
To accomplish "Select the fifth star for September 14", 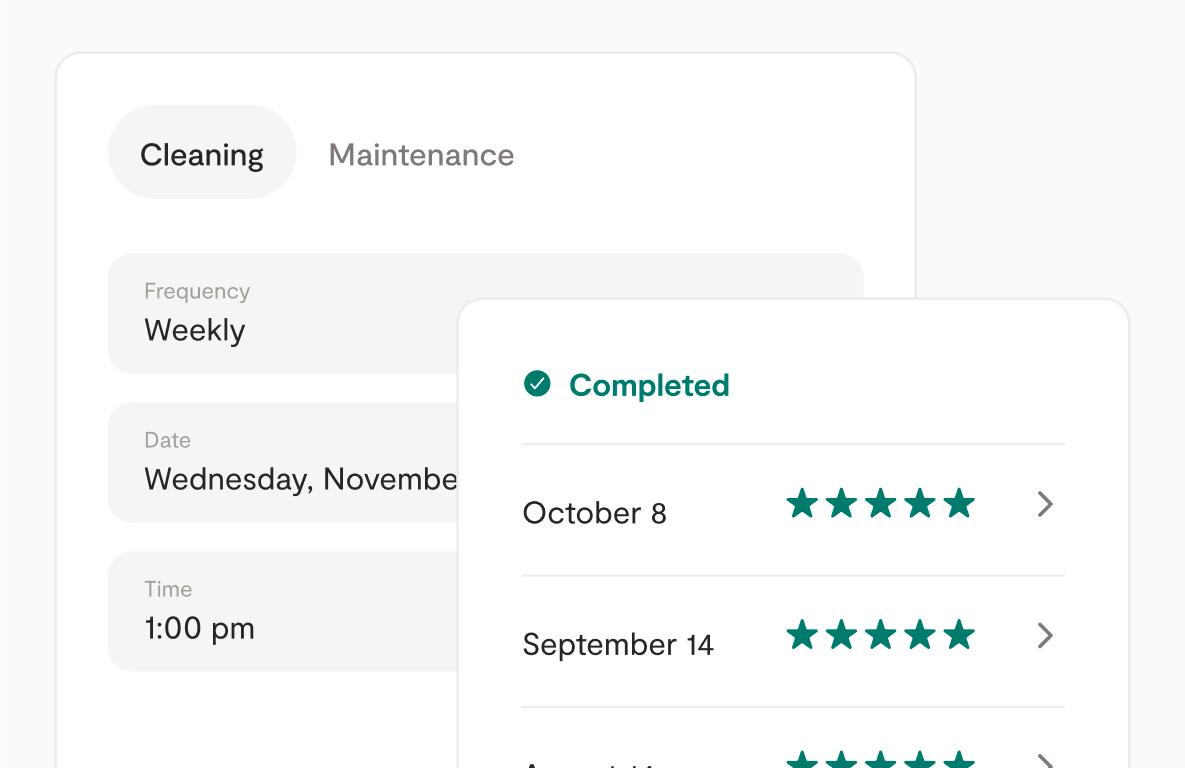I will coord(960,635).
